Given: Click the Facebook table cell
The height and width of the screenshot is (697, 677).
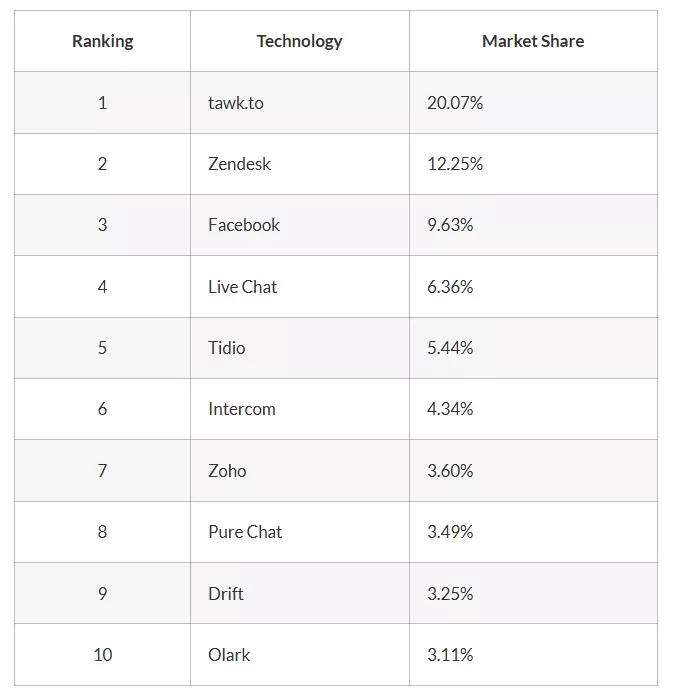Looking at the screenshot, I should coord(244,225).
